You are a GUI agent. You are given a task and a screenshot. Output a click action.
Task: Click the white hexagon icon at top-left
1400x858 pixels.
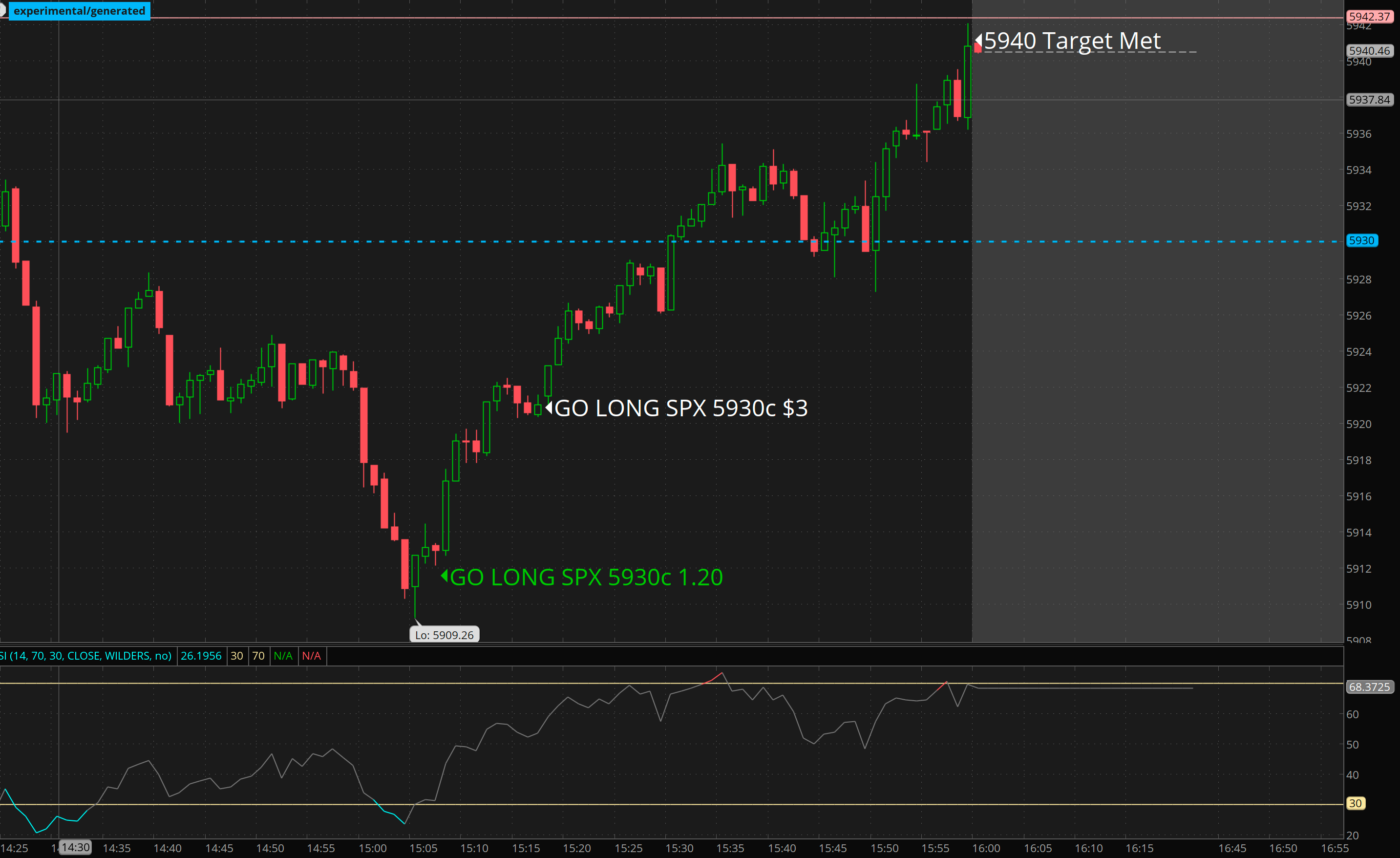coord(2,10)
